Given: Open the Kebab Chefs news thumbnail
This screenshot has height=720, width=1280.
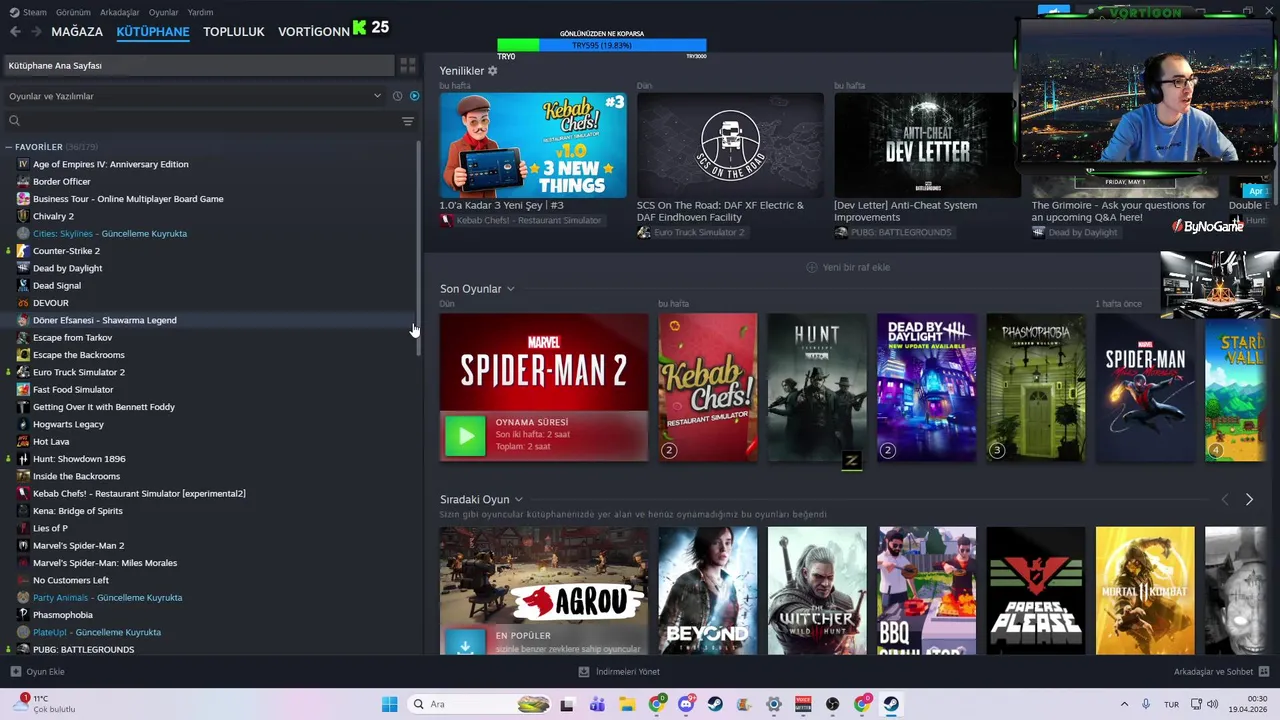Looking at the screenshot, I should [x=533, y=145].
